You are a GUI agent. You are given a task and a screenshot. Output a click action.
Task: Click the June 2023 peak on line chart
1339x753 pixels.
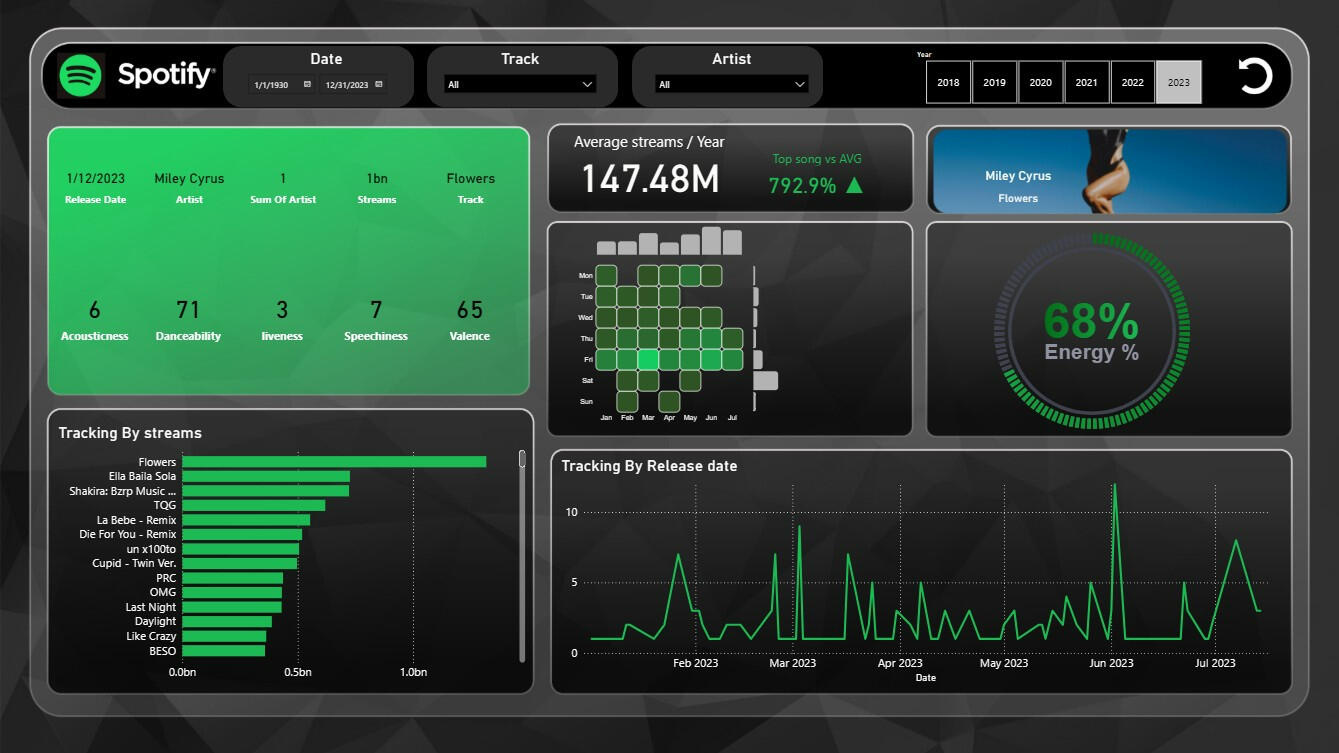pyautogui.click(x=1114, y=487)
